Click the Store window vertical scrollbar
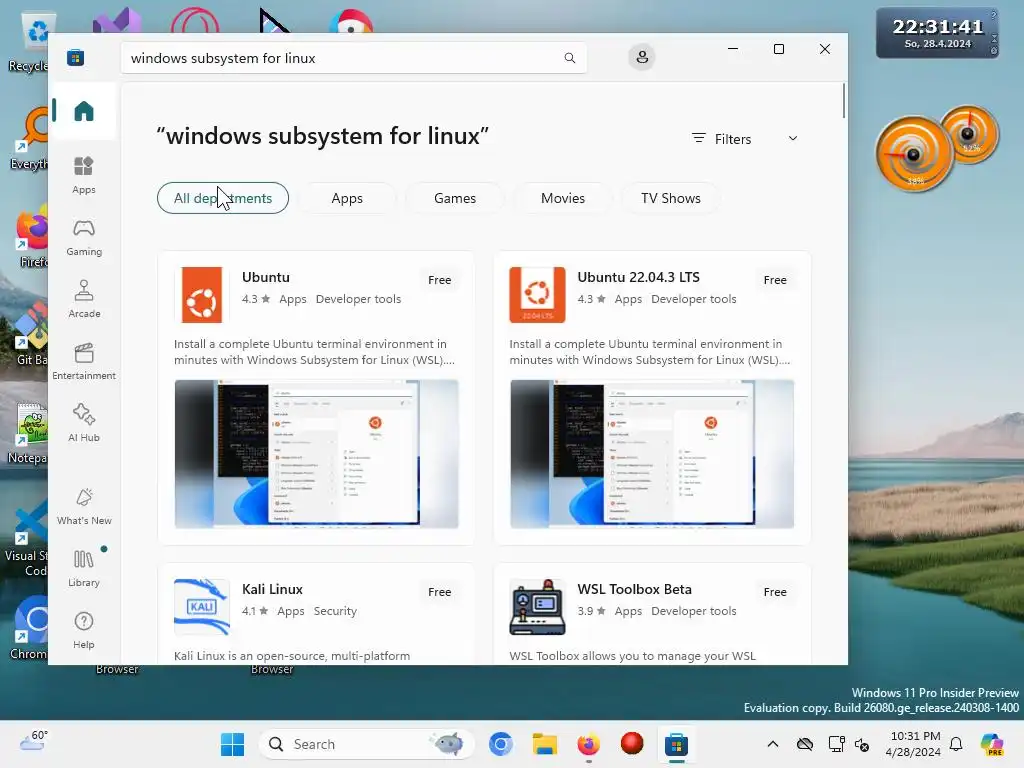 coord(844,101)
